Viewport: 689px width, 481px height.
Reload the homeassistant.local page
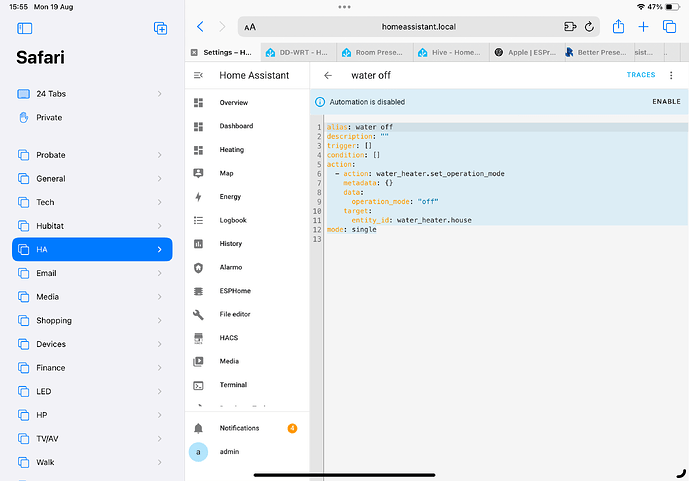589,27
